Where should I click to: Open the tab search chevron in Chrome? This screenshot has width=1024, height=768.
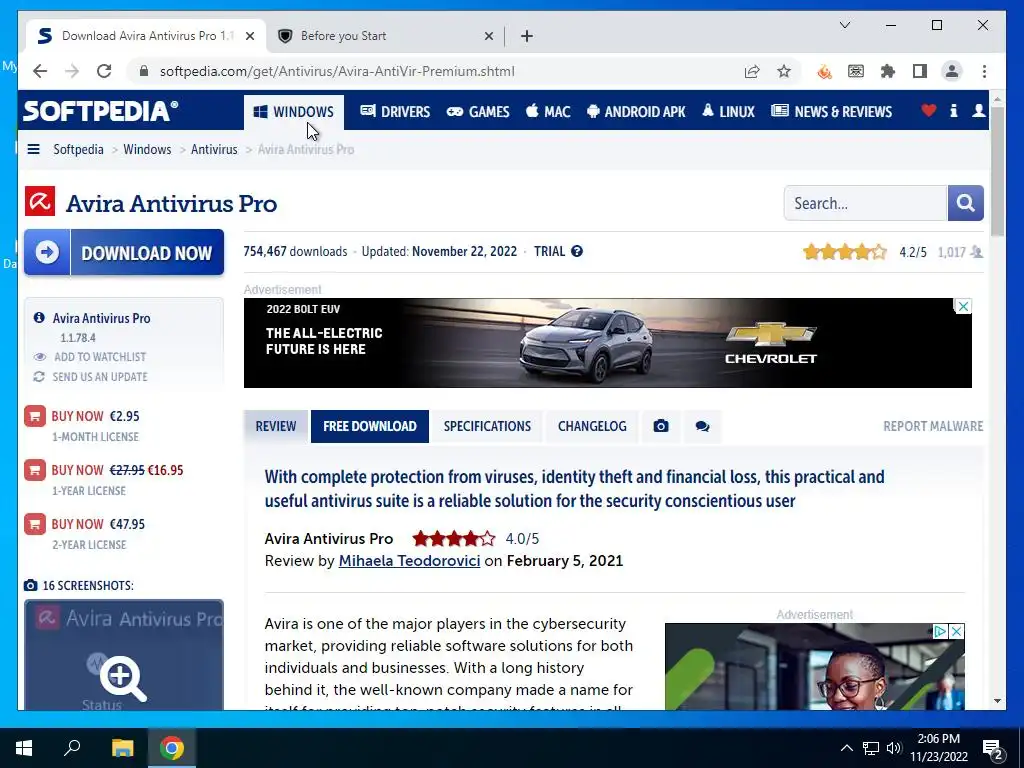pyautogui.click(x=844, y=25)
